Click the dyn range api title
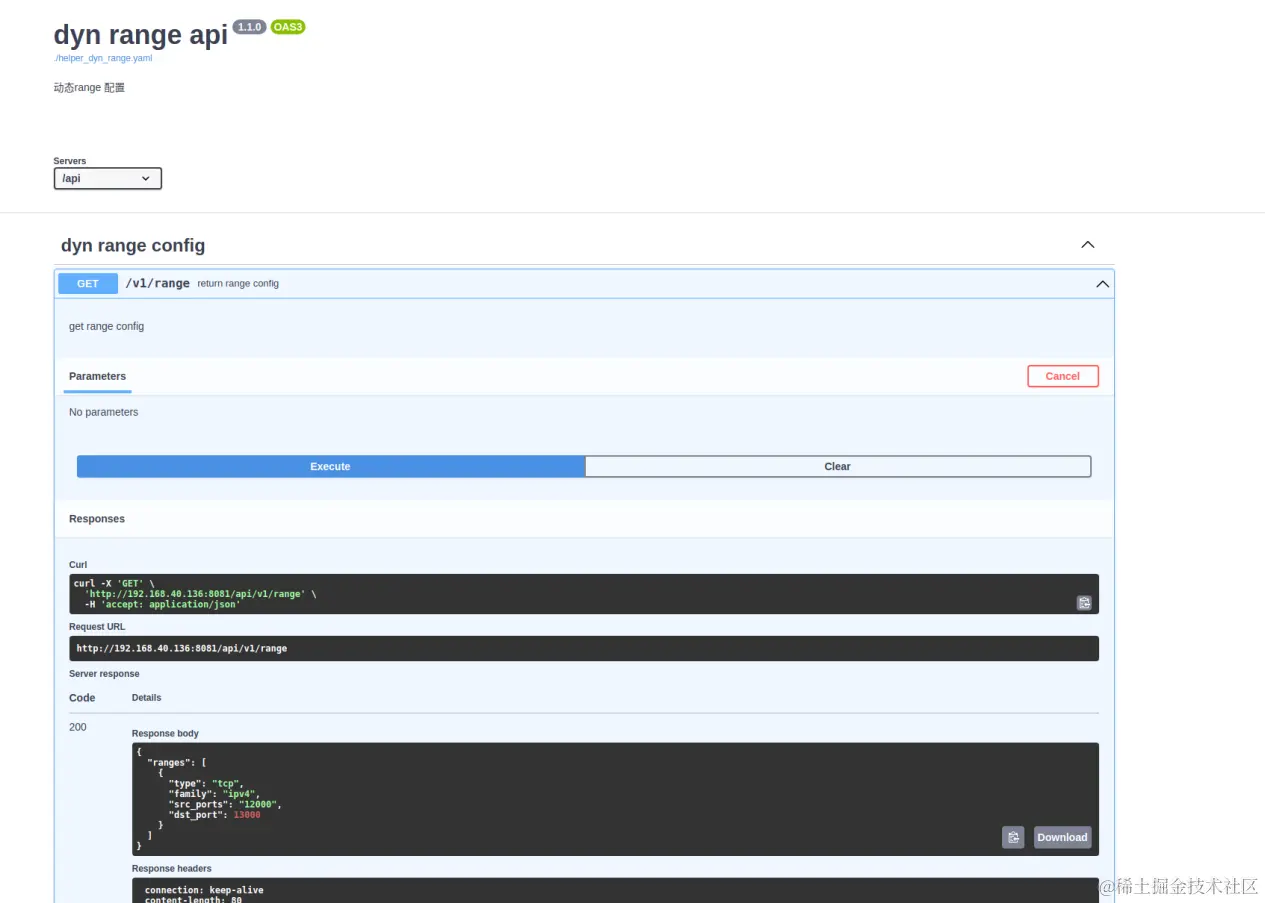Viewport: 1265px width, 903px height. [141, 35]
